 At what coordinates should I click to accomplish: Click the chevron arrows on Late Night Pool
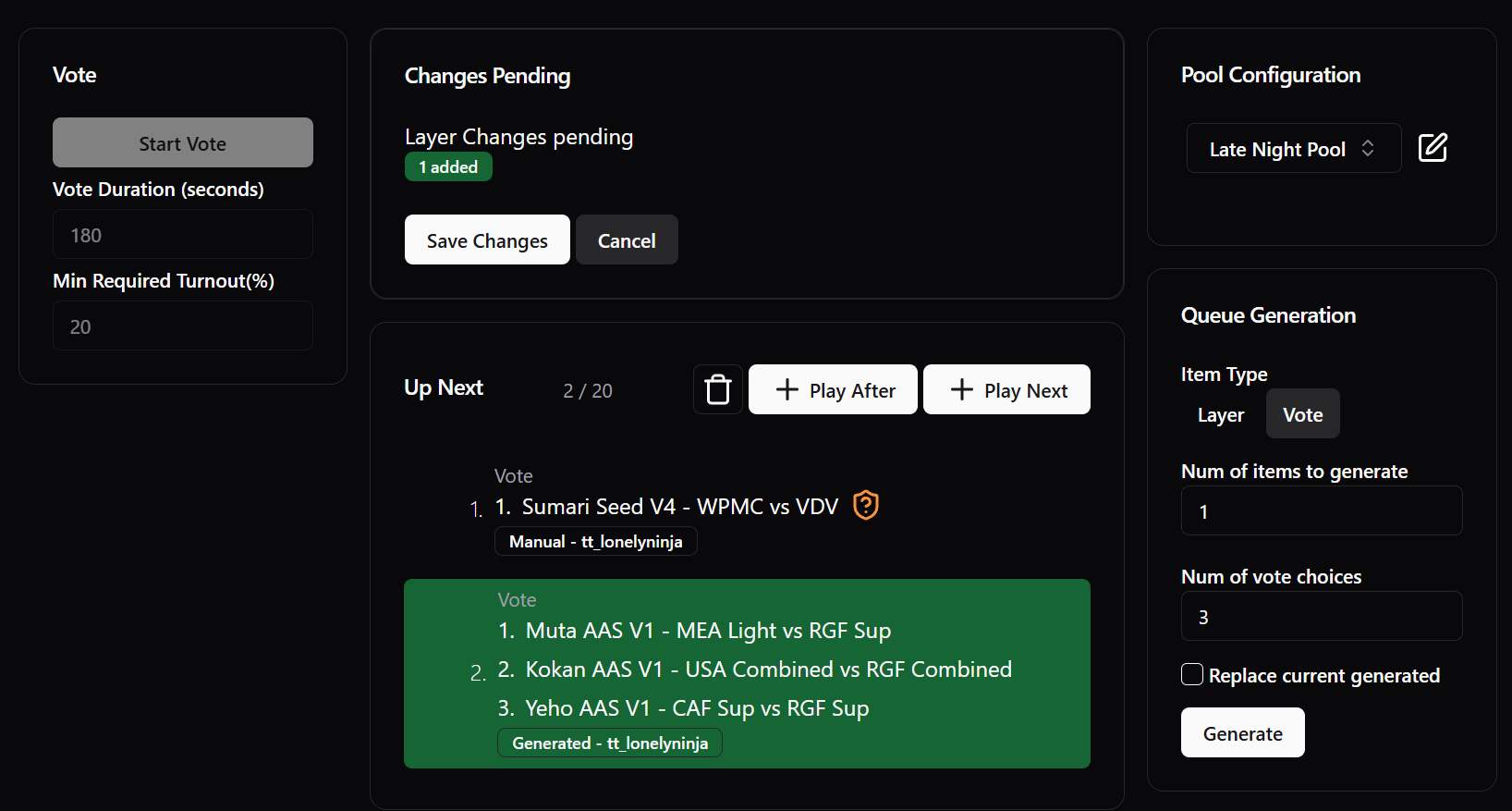[x=1368, y=148]
